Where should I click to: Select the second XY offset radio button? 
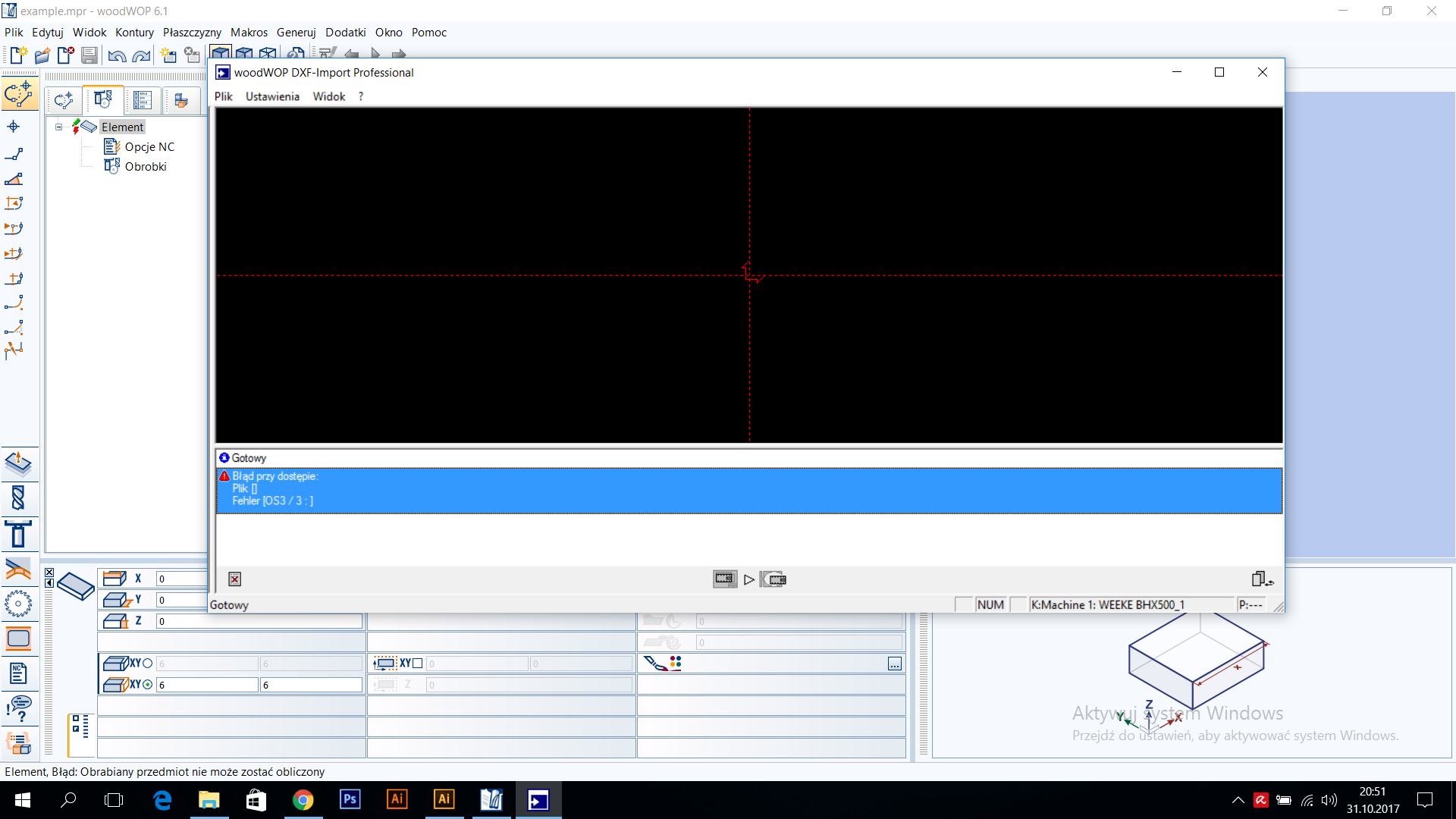[148, 685]
